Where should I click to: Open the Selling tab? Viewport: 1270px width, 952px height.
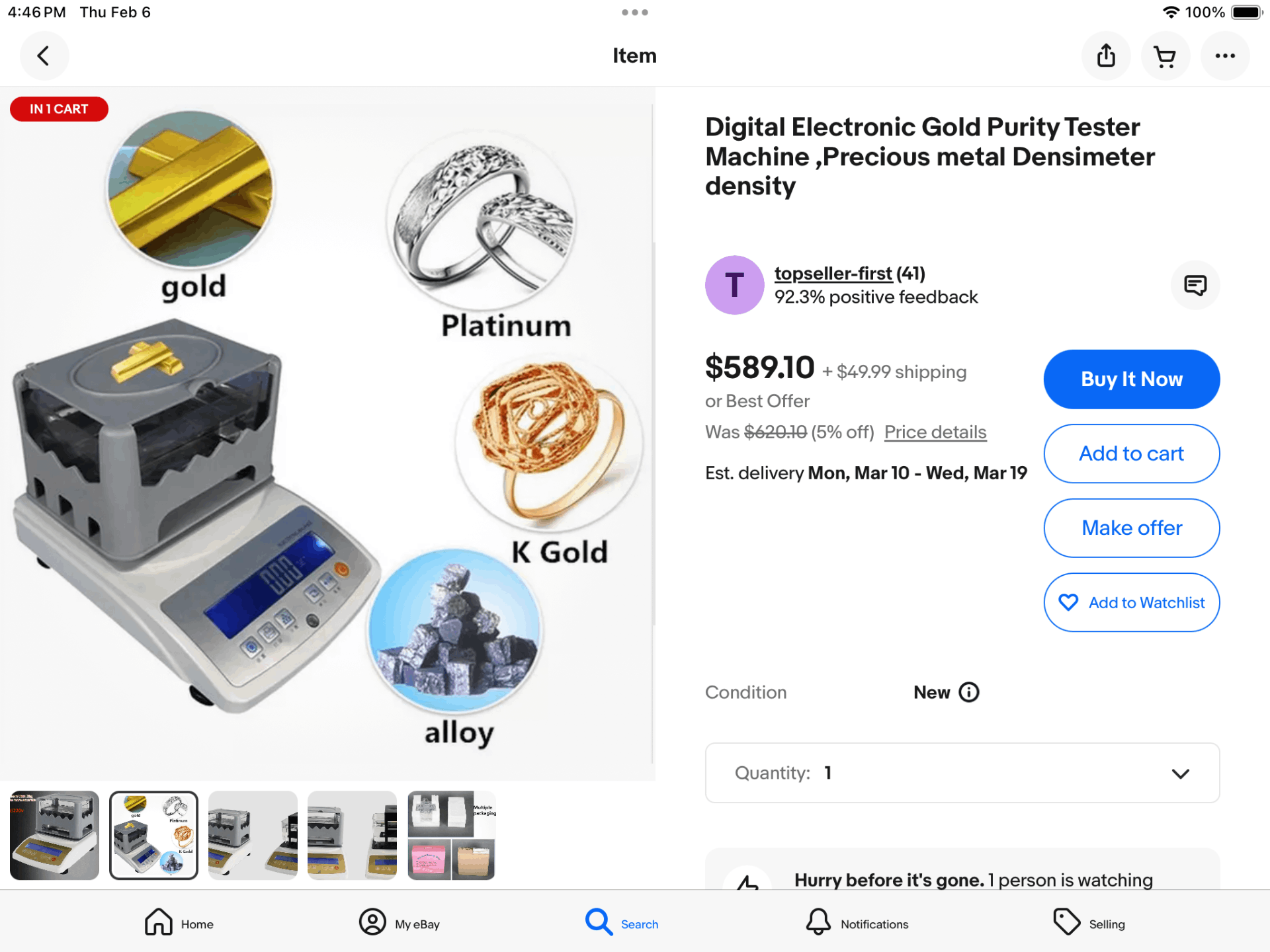1089,922
